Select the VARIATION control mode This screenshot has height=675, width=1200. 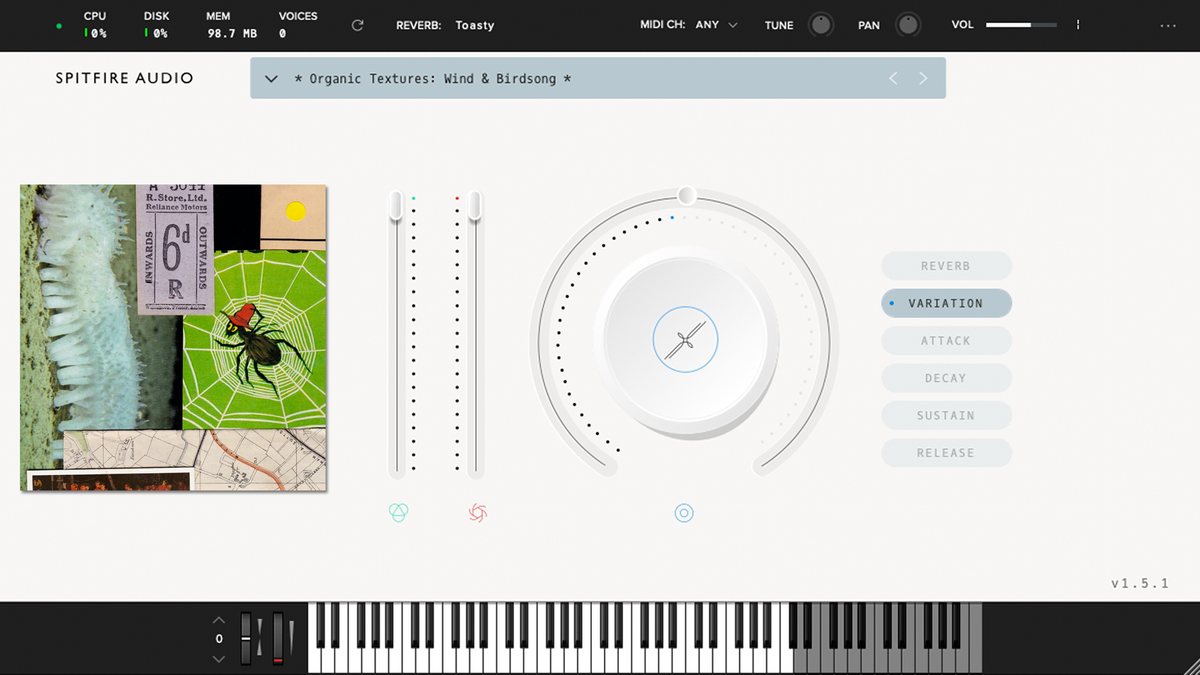click(946, 303)
